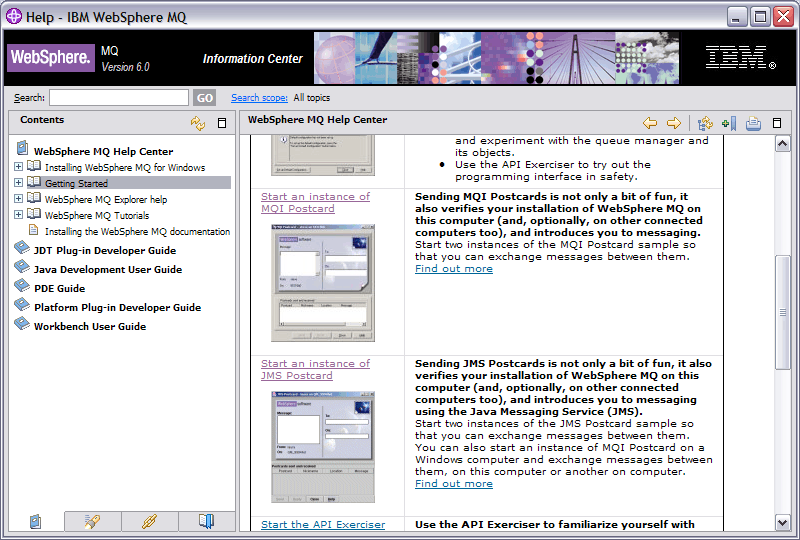This screenshot has width=800, height=540.
Task: Open the Search Results tab icon
Action: click(92, 521)
